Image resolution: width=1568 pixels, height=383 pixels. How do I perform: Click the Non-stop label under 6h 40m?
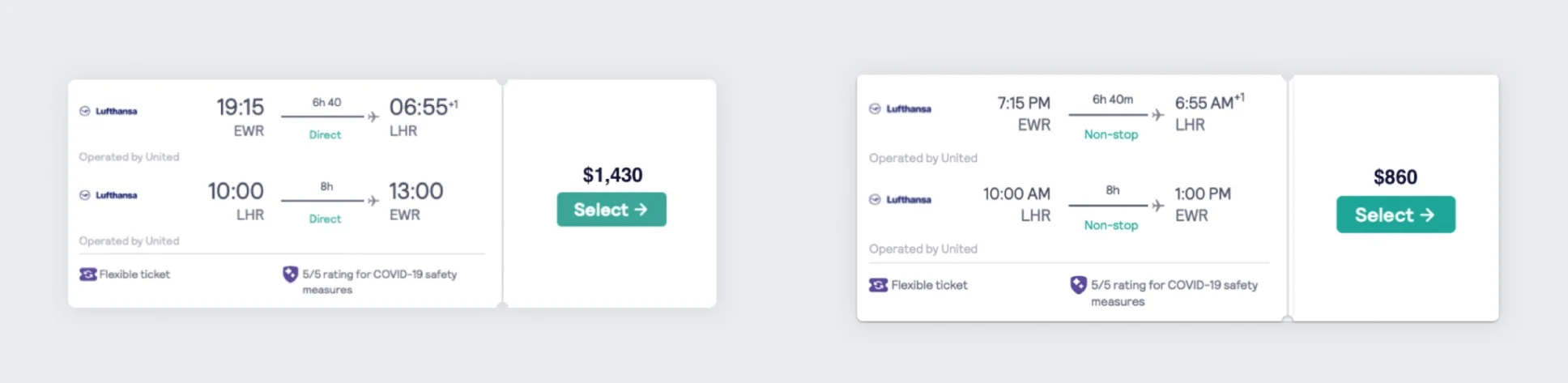1110,134
